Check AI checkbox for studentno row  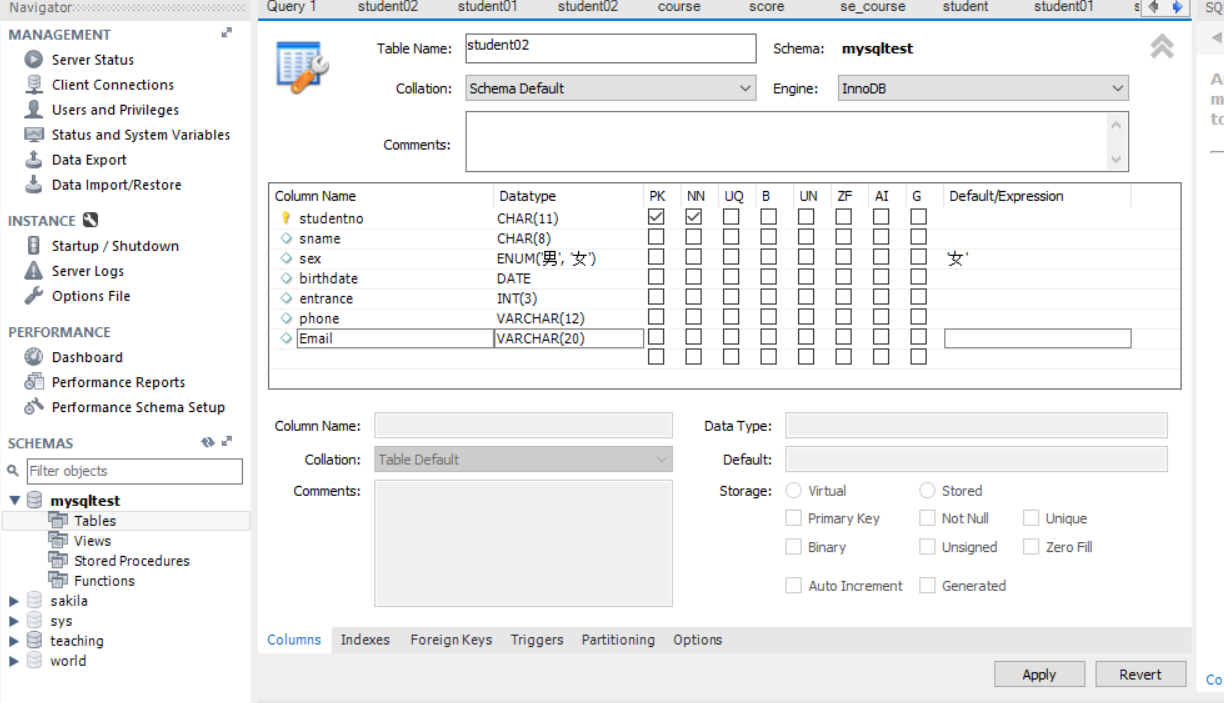[x=881, y=216]
